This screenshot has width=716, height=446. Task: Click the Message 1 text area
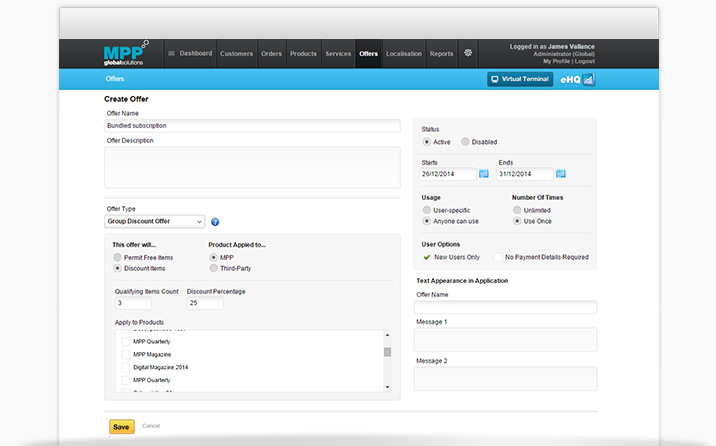tap(505, 339)
